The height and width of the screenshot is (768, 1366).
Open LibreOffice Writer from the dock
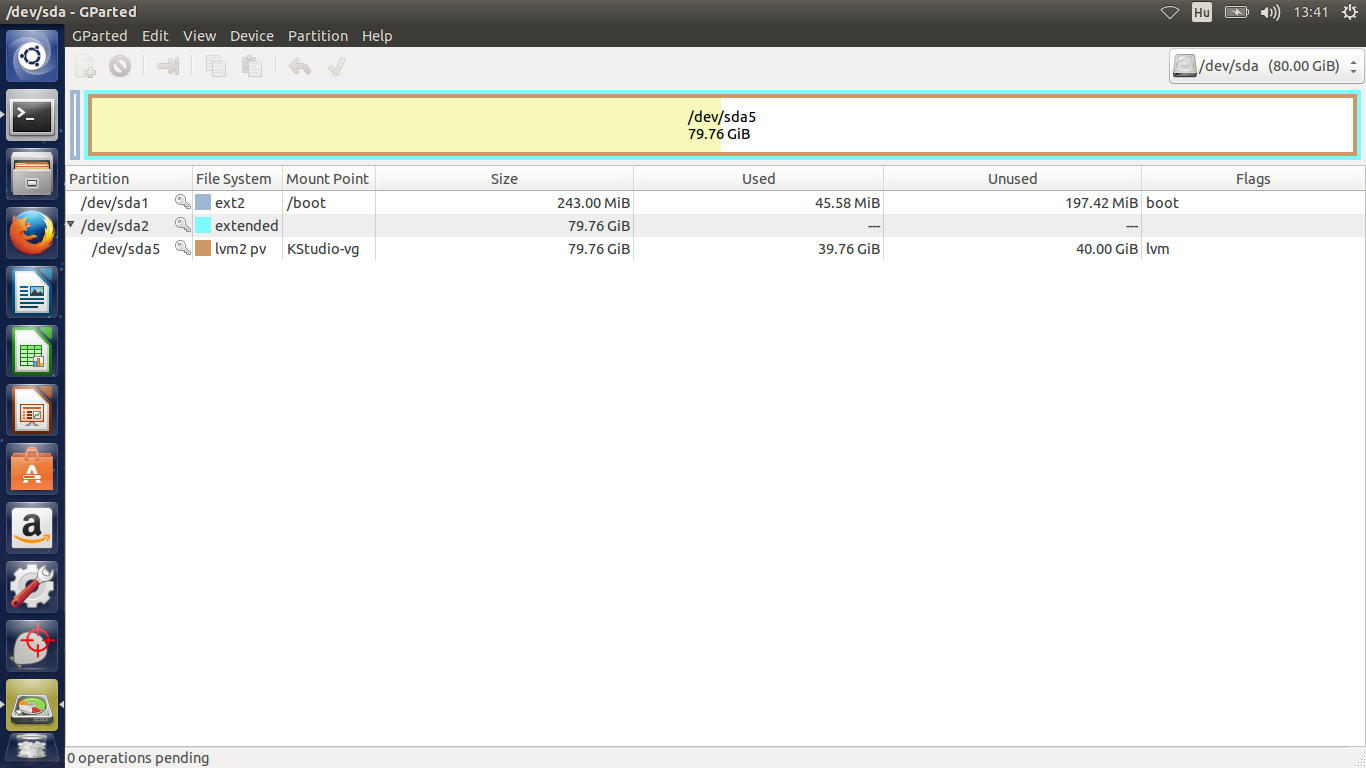[33, 293]
